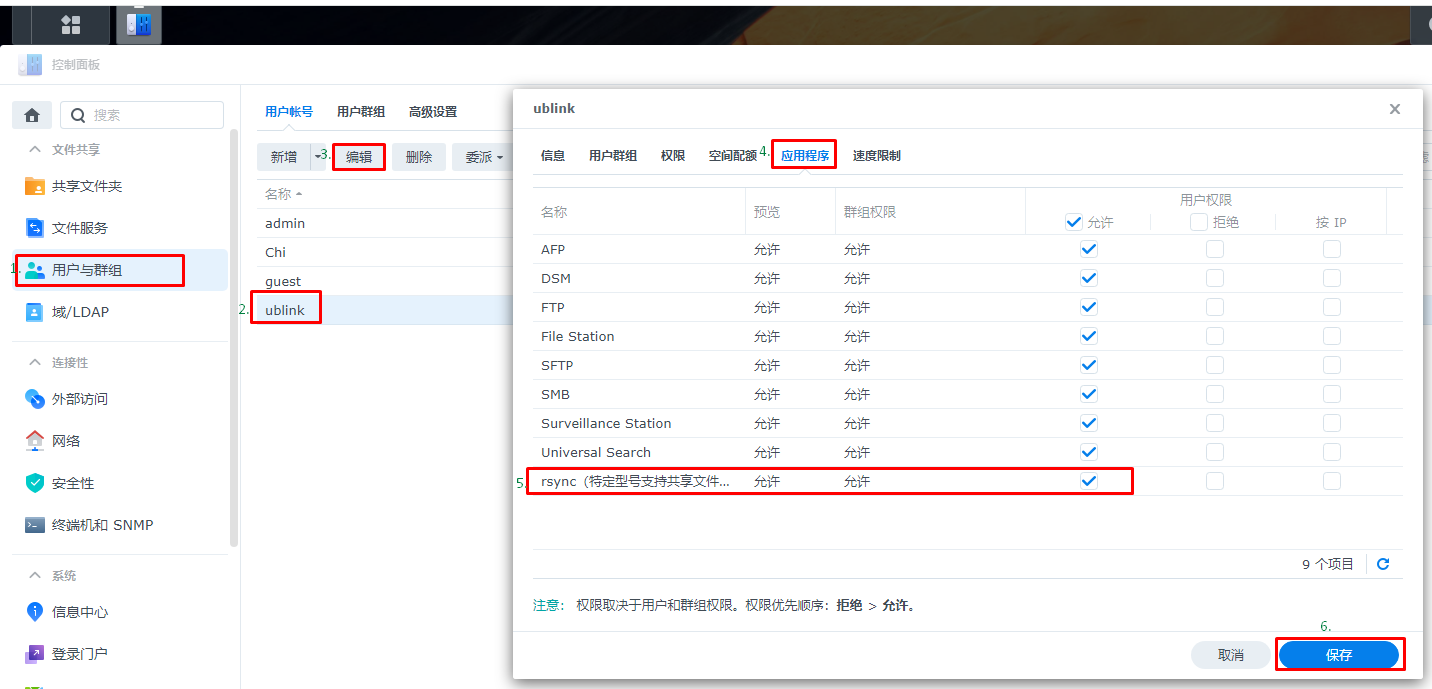Collapse the 连接性 section

[35, 363]
